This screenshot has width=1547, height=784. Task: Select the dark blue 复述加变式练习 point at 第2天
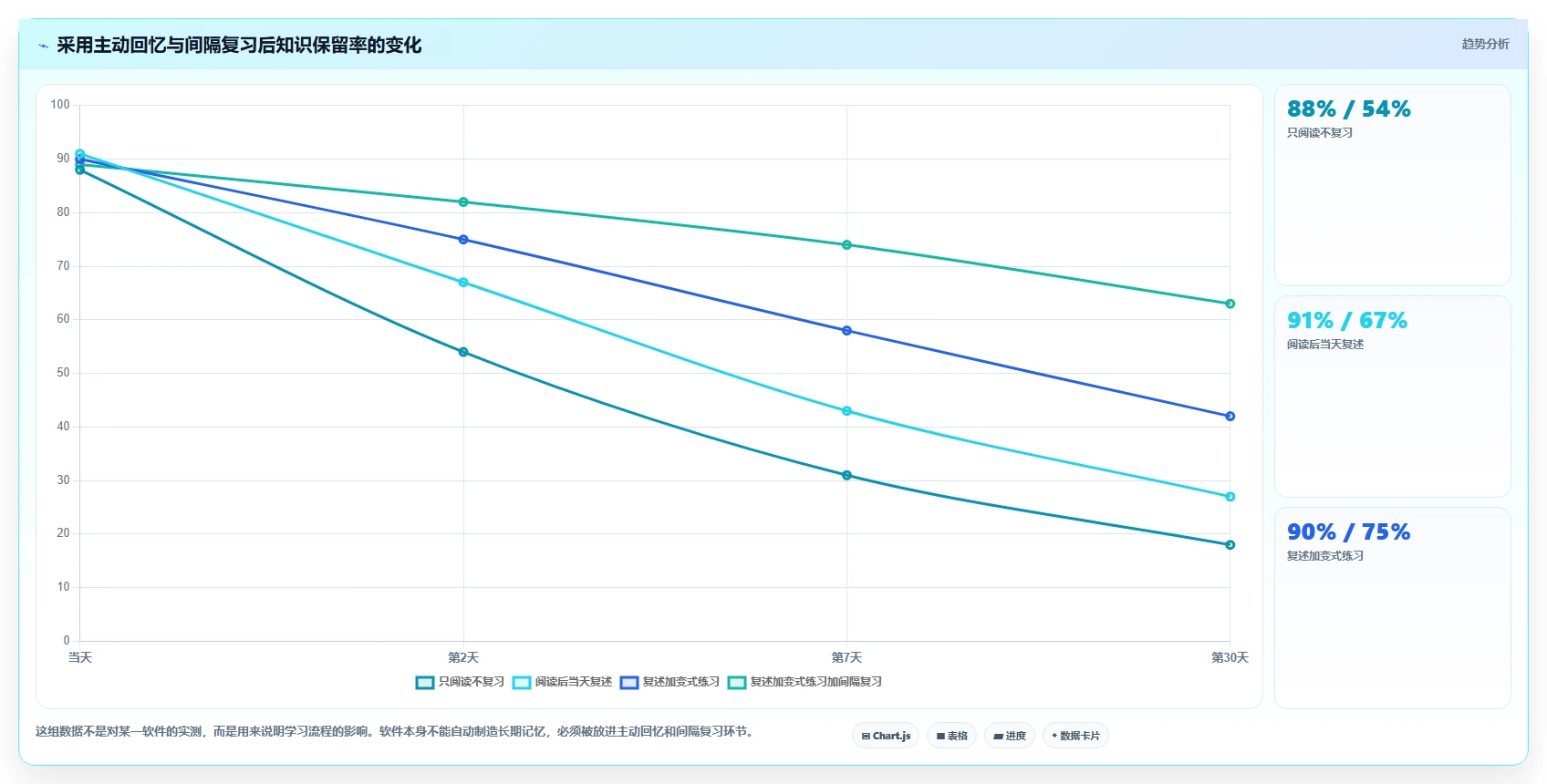[463, 240]
